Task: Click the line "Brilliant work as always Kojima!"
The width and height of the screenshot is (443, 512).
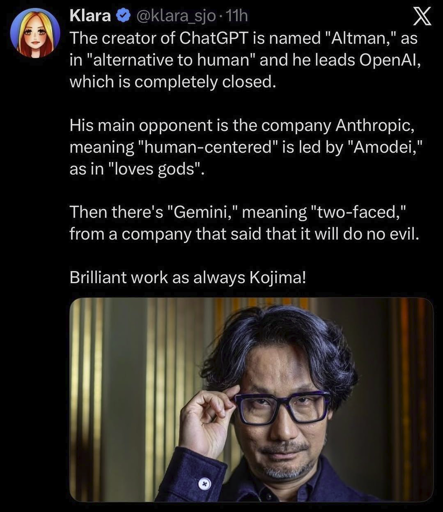Action: click(x=187, y=277)
